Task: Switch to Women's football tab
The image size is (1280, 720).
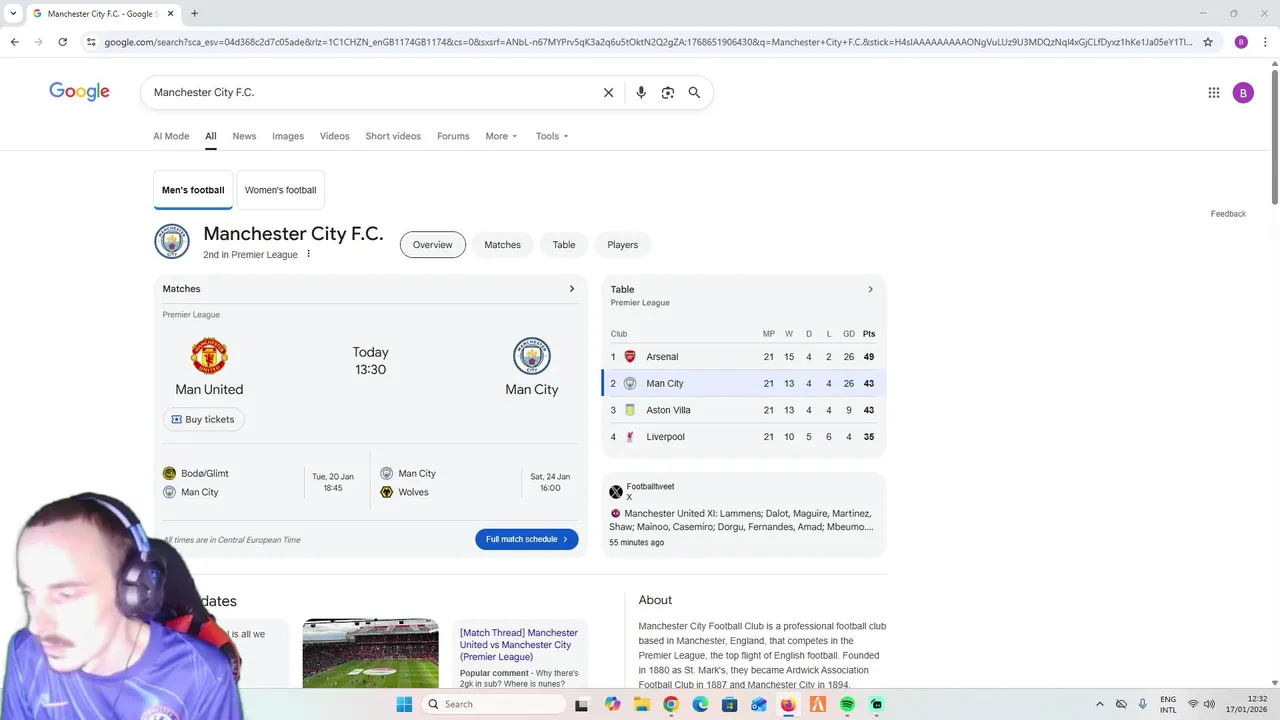Action: (x=280, y=190)
